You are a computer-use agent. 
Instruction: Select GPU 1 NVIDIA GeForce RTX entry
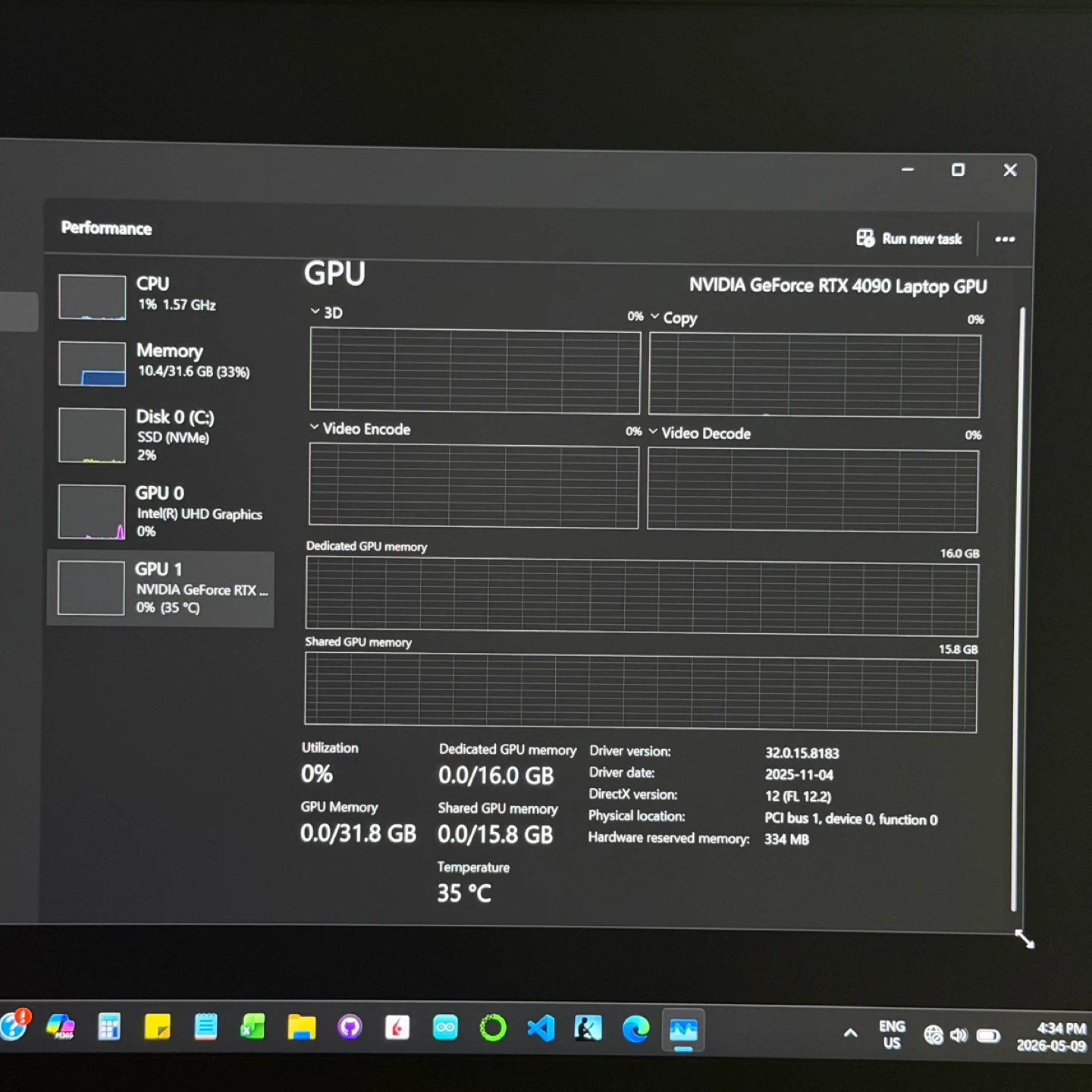(x=161, y=588)
